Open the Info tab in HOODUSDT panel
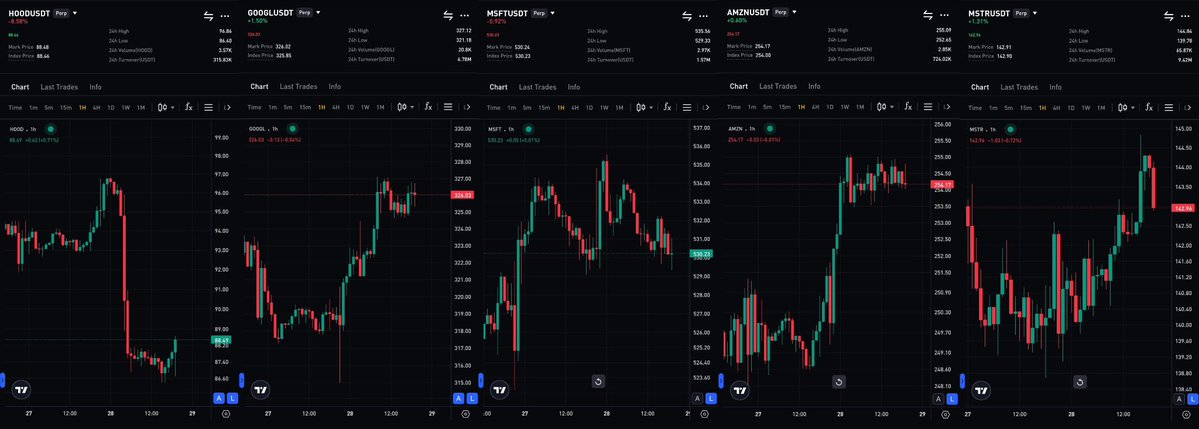1199x429 pixels. tap(96, 87)
